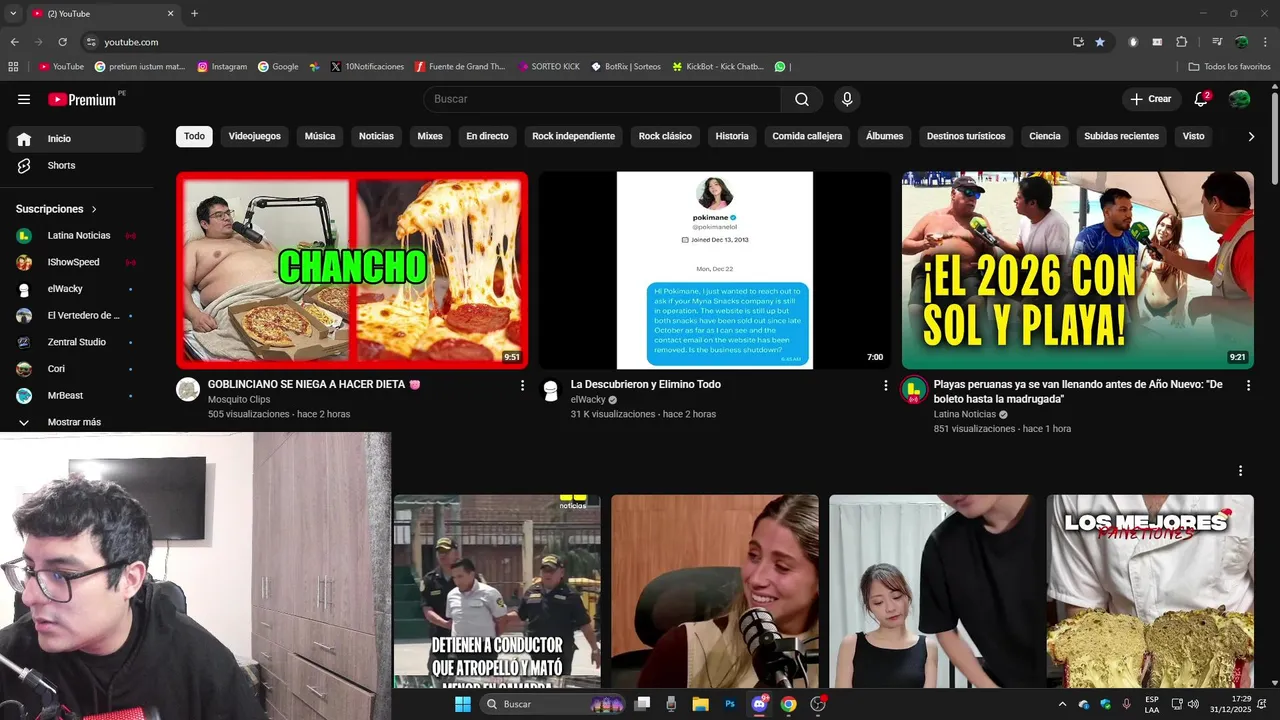
Task: Play the pokimane message thumbnail video
Action: point(715,270)
